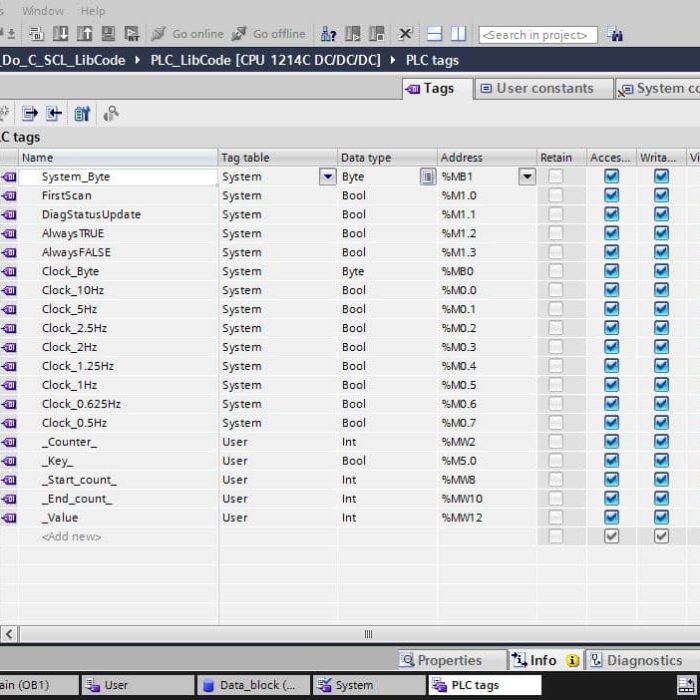Image resolution: width=700 pixels, height=700 pixels.
Task: Switch to the User constants tab
Action: (543, 89)
